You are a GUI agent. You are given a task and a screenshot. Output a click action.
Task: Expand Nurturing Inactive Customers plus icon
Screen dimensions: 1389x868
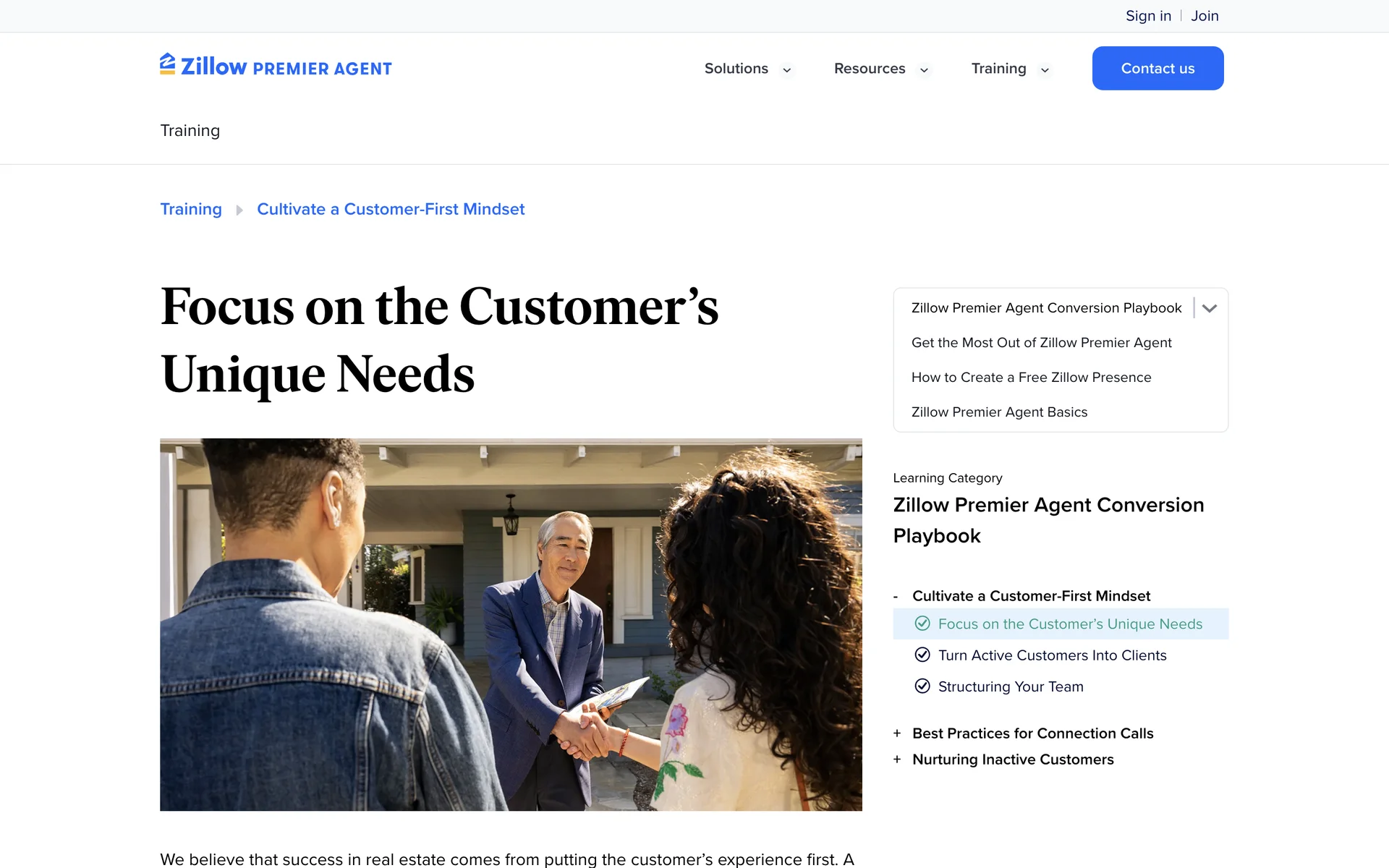coord(897,759)
